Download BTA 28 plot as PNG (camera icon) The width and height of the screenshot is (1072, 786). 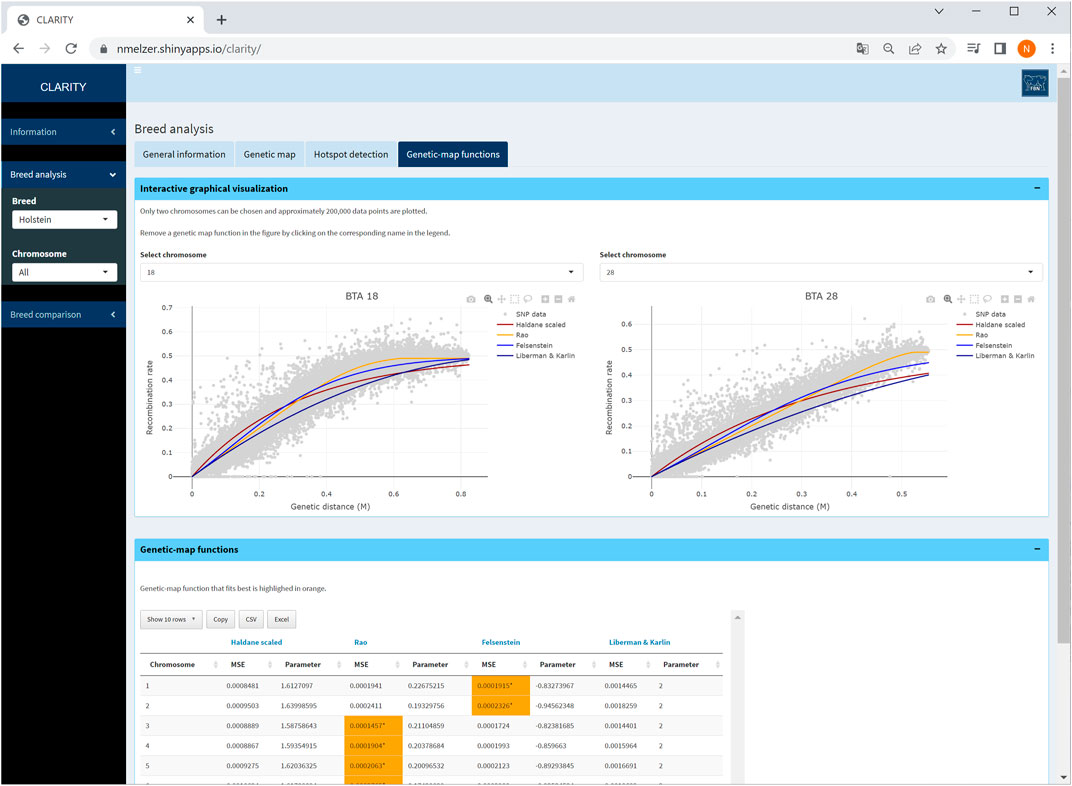930,299
